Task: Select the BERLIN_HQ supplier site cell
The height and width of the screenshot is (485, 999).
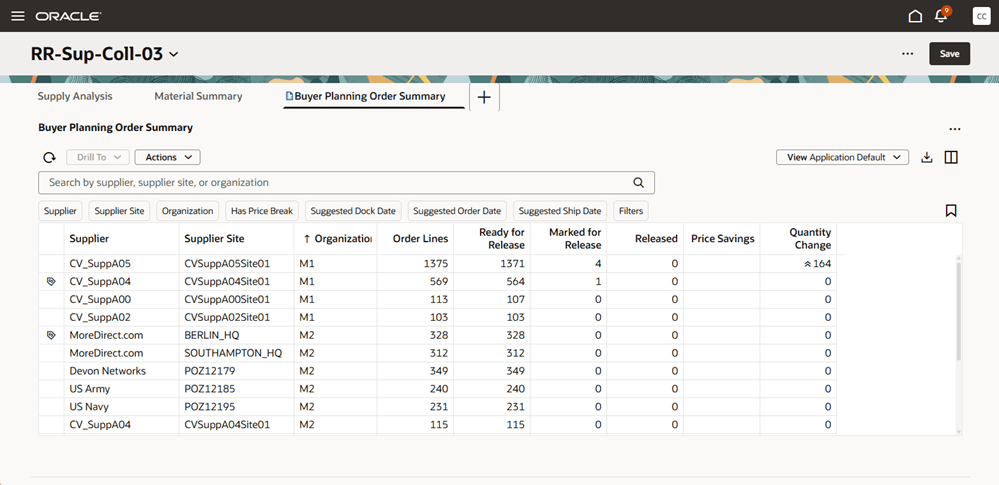Action: [x=236, y=335]
